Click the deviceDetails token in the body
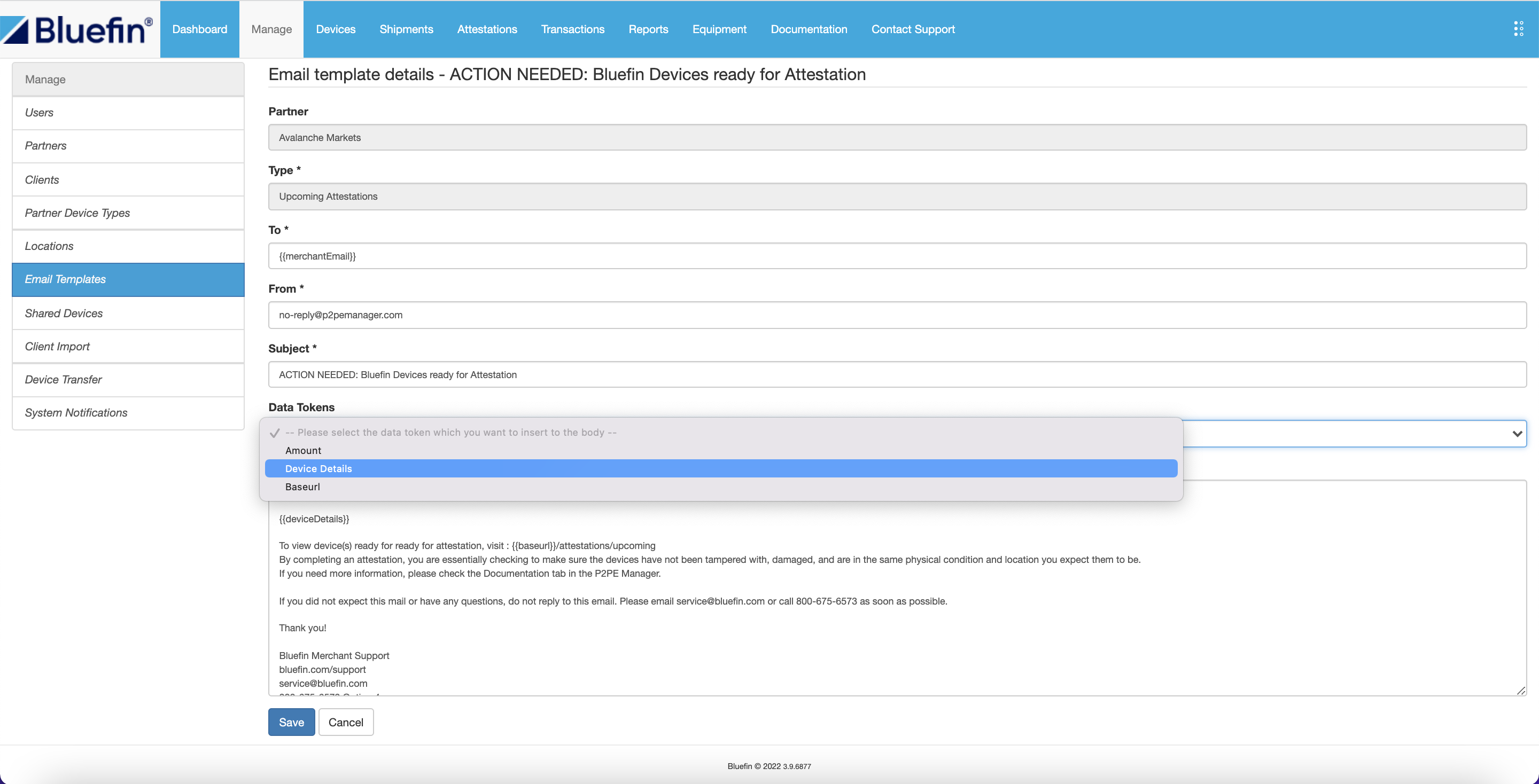The image size is (1539, 784). coord(314,519)
